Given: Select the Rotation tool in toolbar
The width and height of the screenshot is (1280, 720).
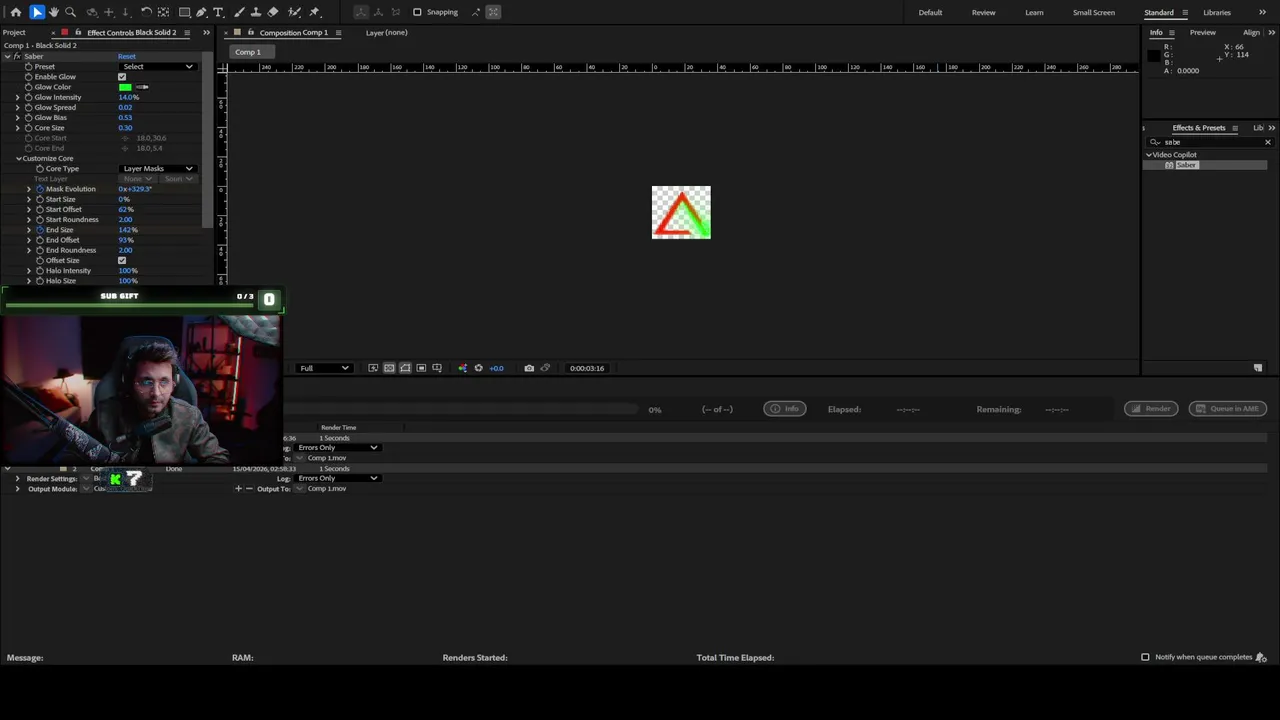Looking at the screenshot, I should (146, 12).
